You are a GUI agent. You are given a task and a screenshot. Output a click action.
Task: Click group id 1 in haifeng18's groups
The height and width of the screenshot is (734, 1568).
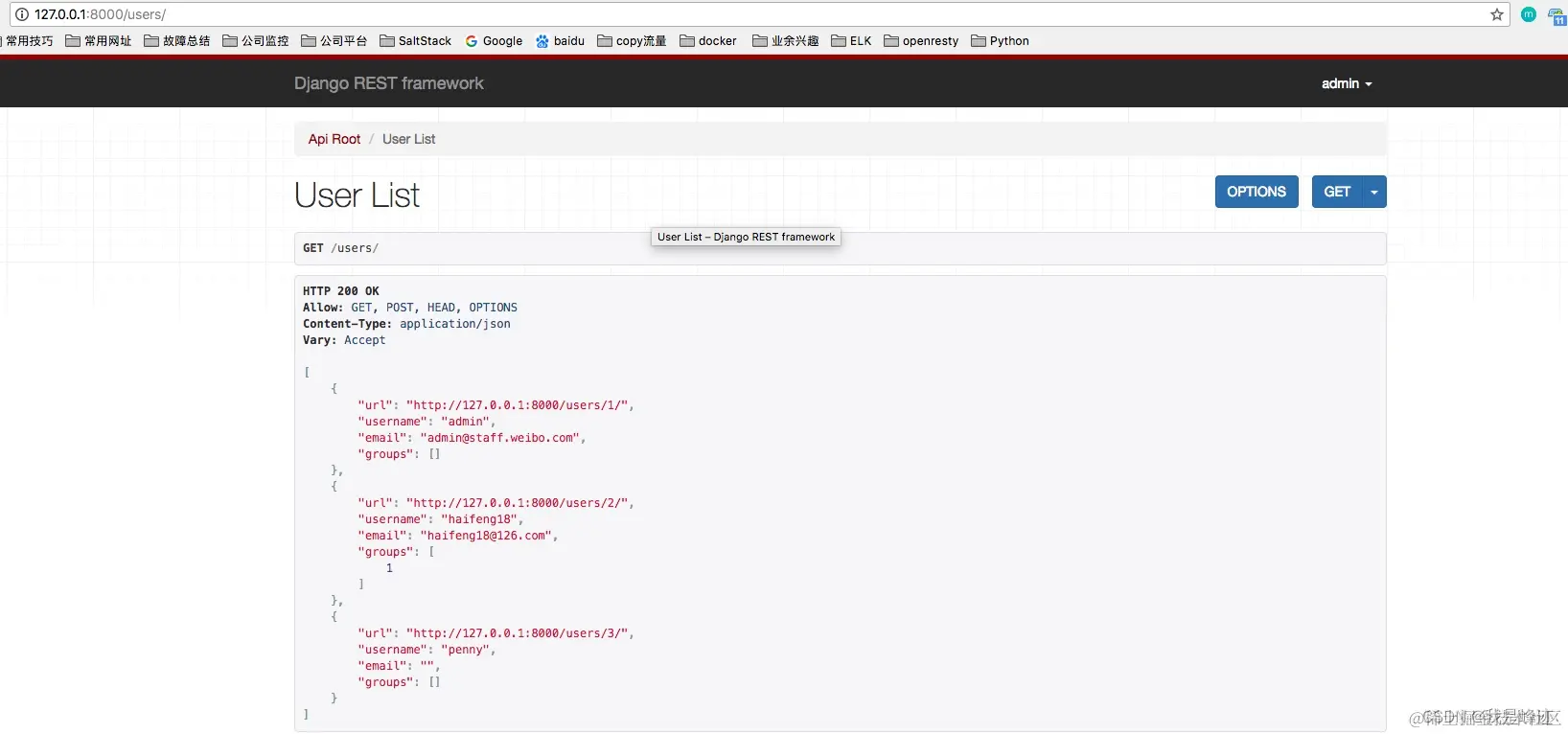(389, 568)
